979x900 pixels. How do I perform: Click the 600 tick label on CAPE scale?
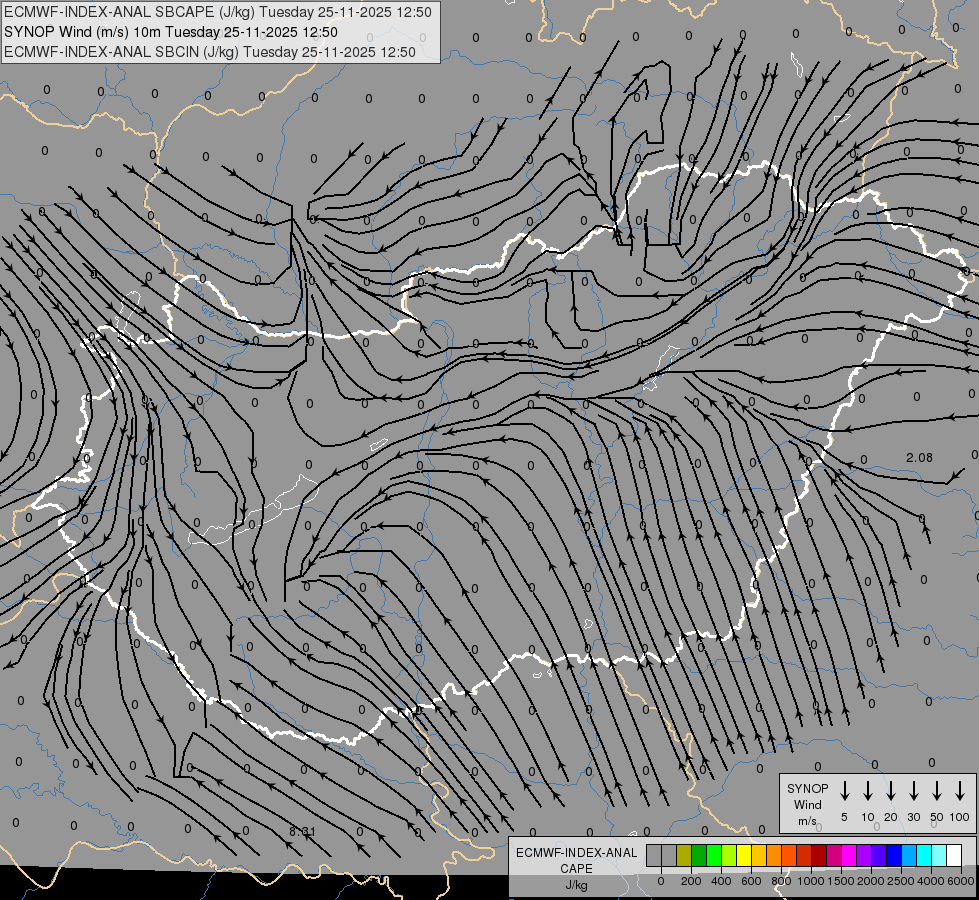[751, 881]
